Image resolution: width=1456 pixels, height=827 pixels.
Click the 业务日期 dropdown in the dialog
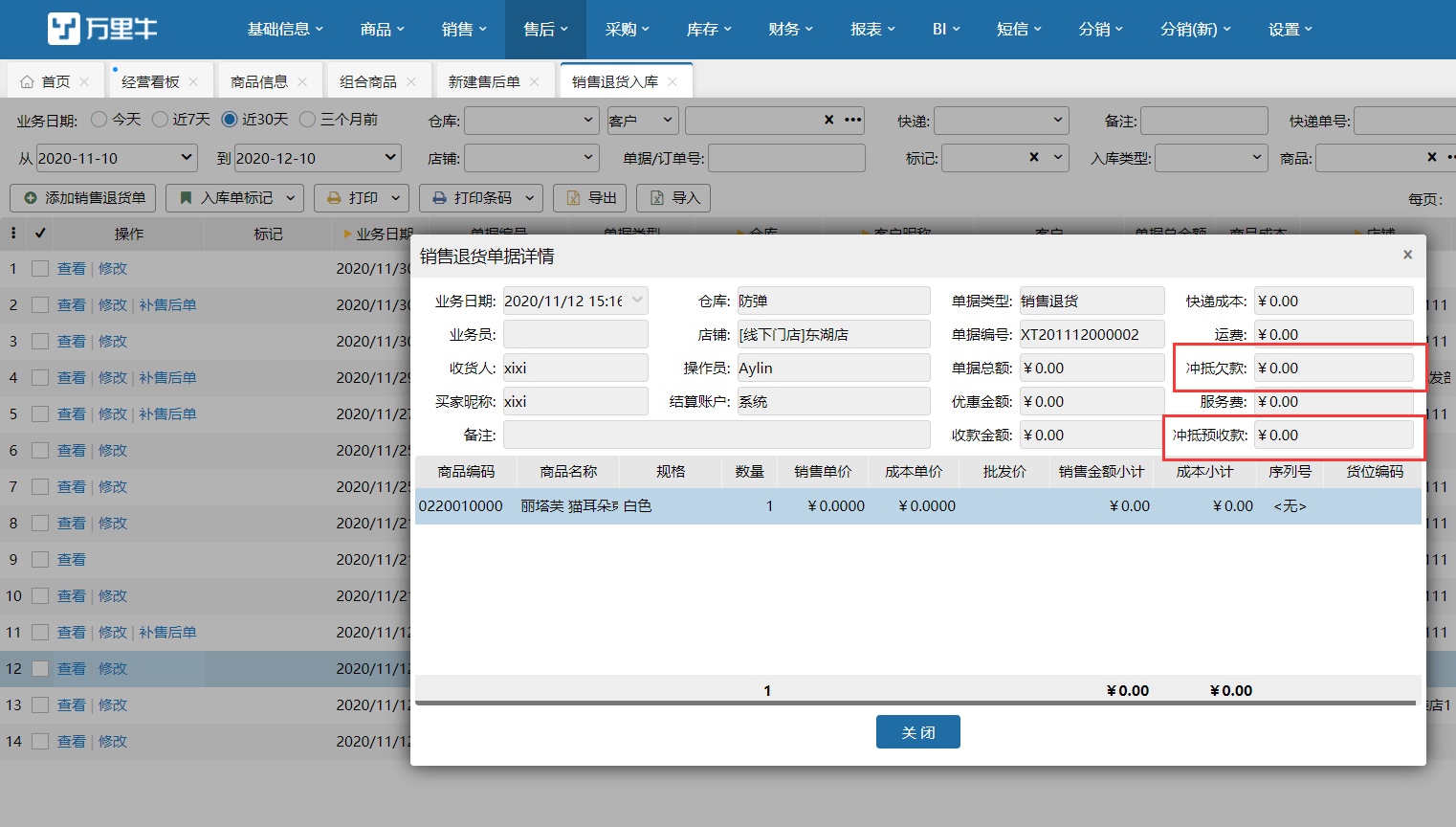click(x=576, y=301)
